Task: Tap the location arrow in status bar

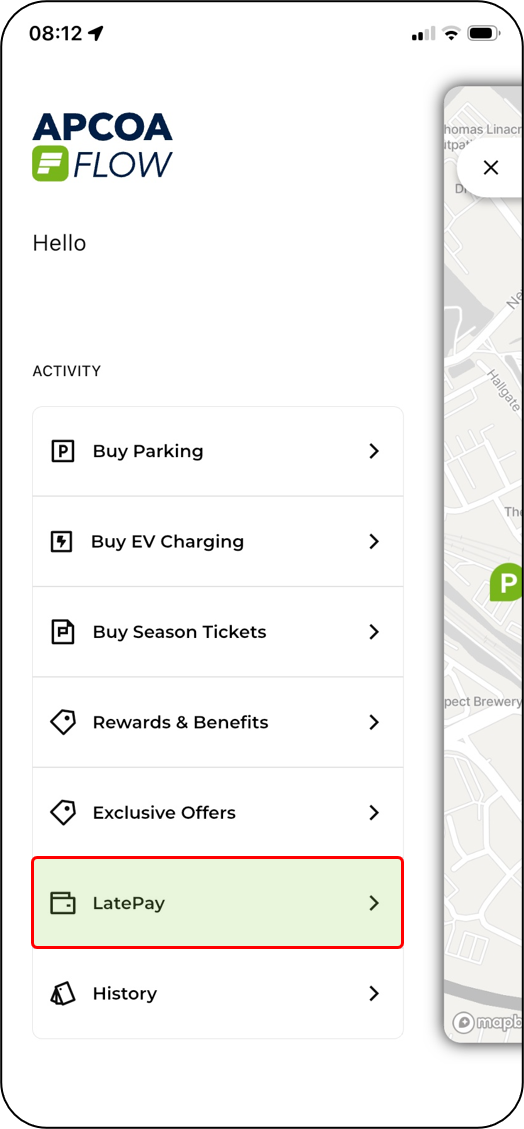Action: 96,33
